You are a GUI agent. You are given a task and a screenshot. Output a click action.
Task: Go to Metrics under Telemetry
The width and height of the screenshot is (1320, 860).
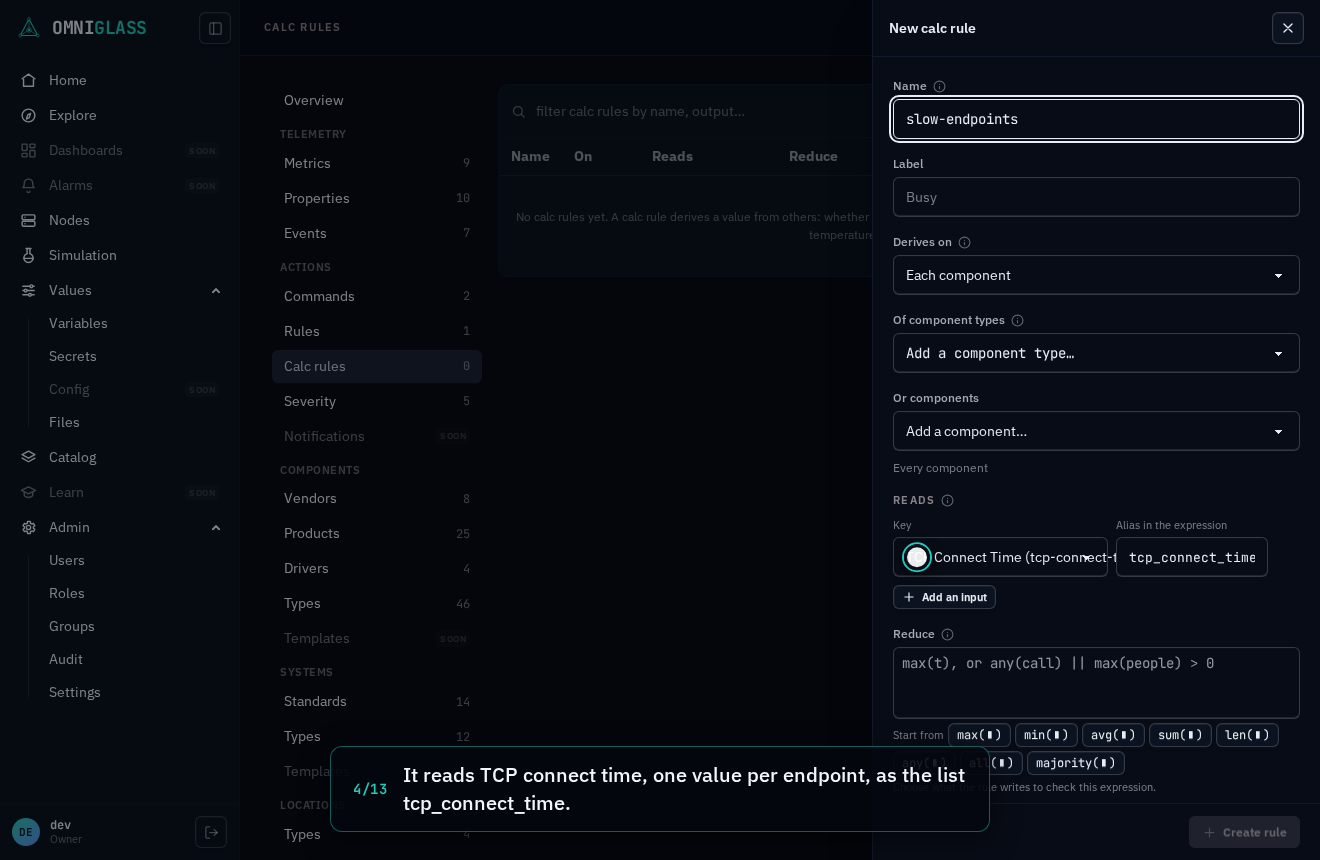pyautogui.click(x=376, y=163)
